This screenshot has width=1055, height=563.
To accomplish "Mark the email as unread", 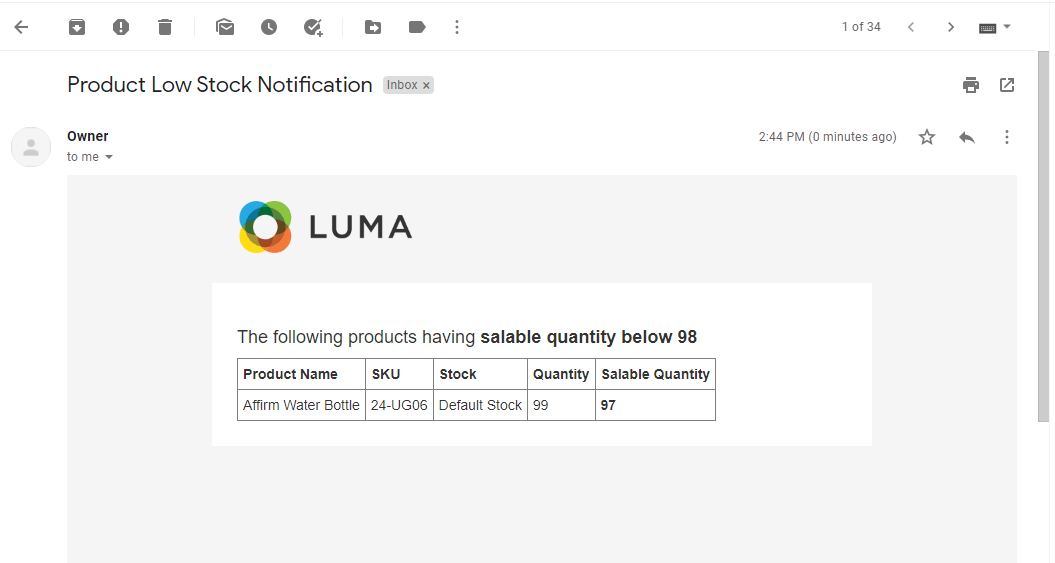I will pyautogui.click(x=225, y=27).
